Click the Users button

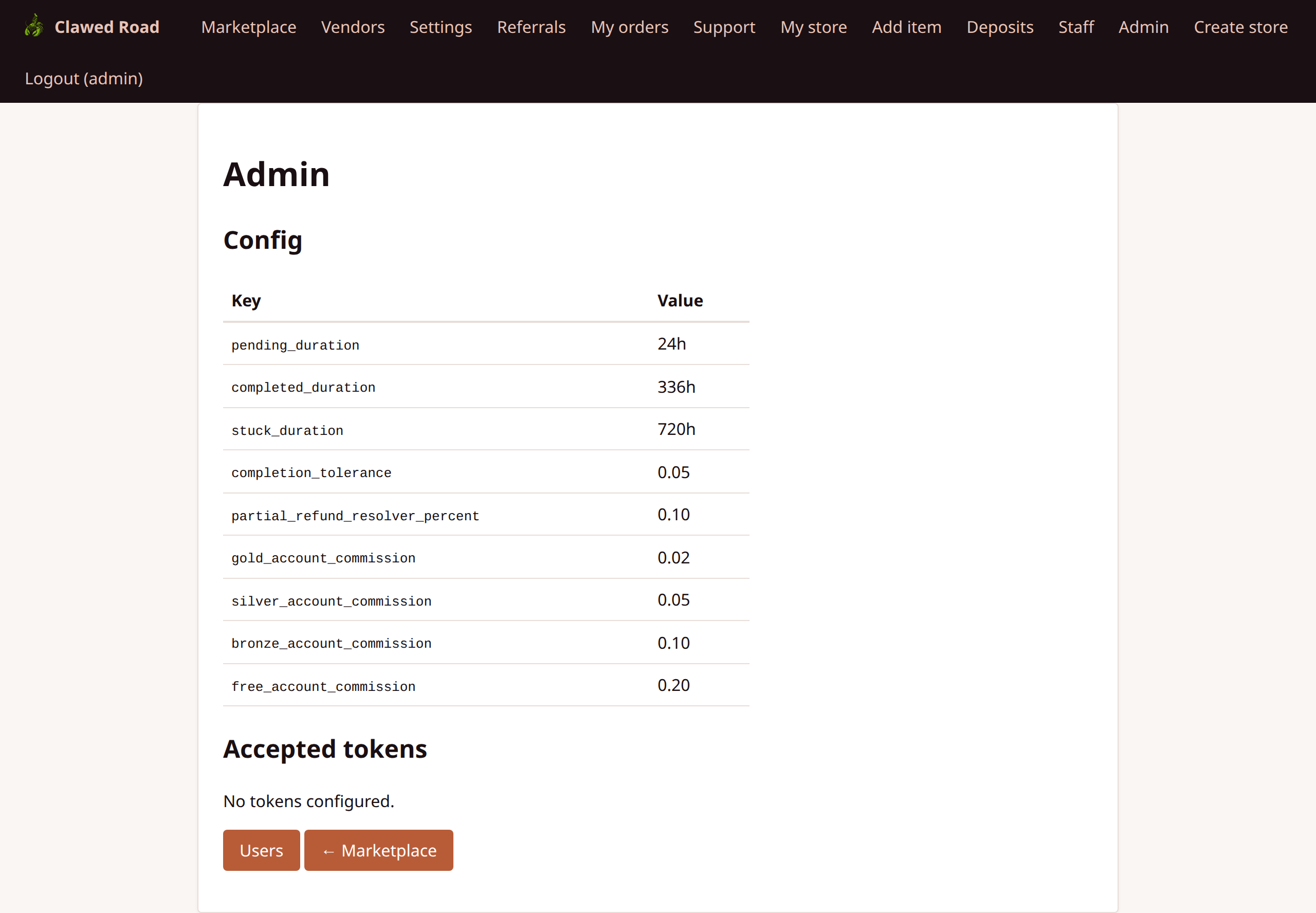(261, 850)
